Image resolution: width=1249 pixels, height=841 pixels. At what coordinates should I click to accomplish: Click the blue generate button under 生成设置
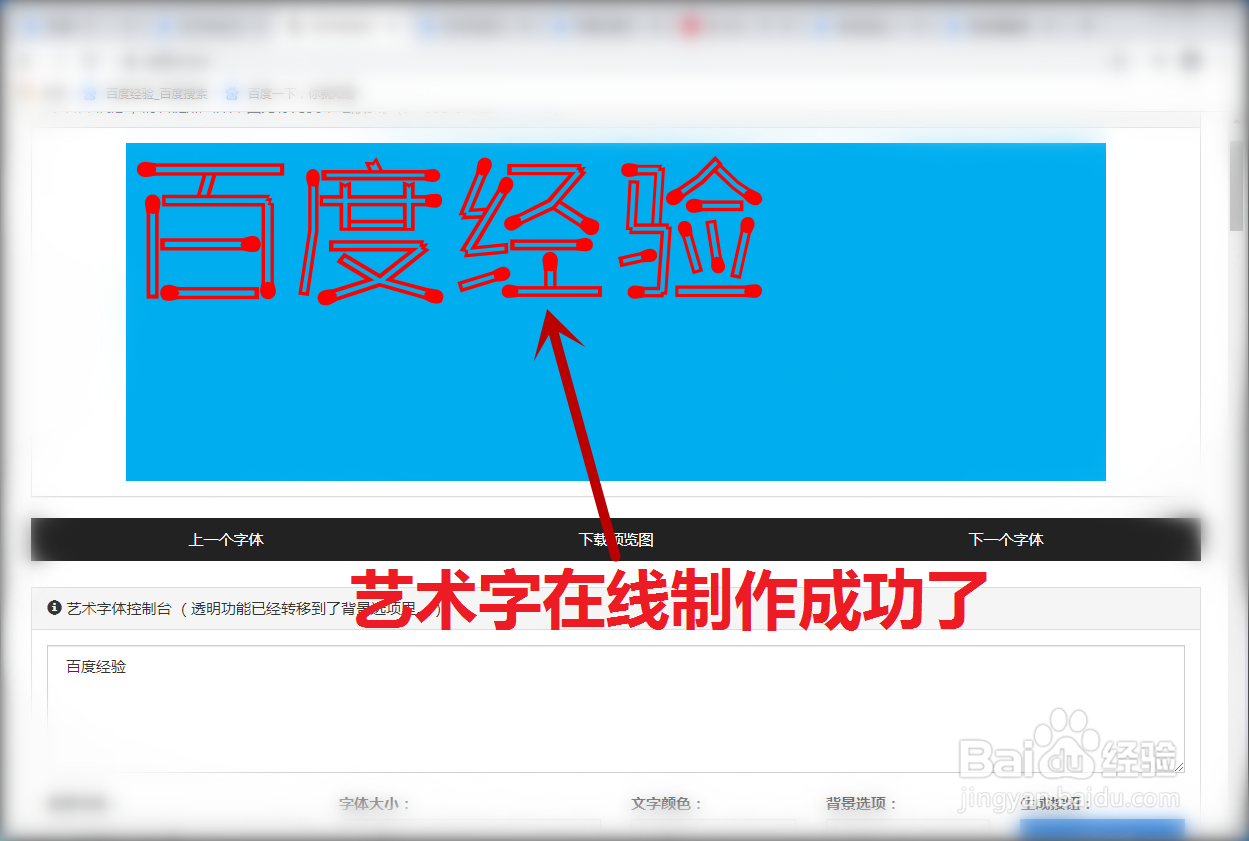point(1102,830)
